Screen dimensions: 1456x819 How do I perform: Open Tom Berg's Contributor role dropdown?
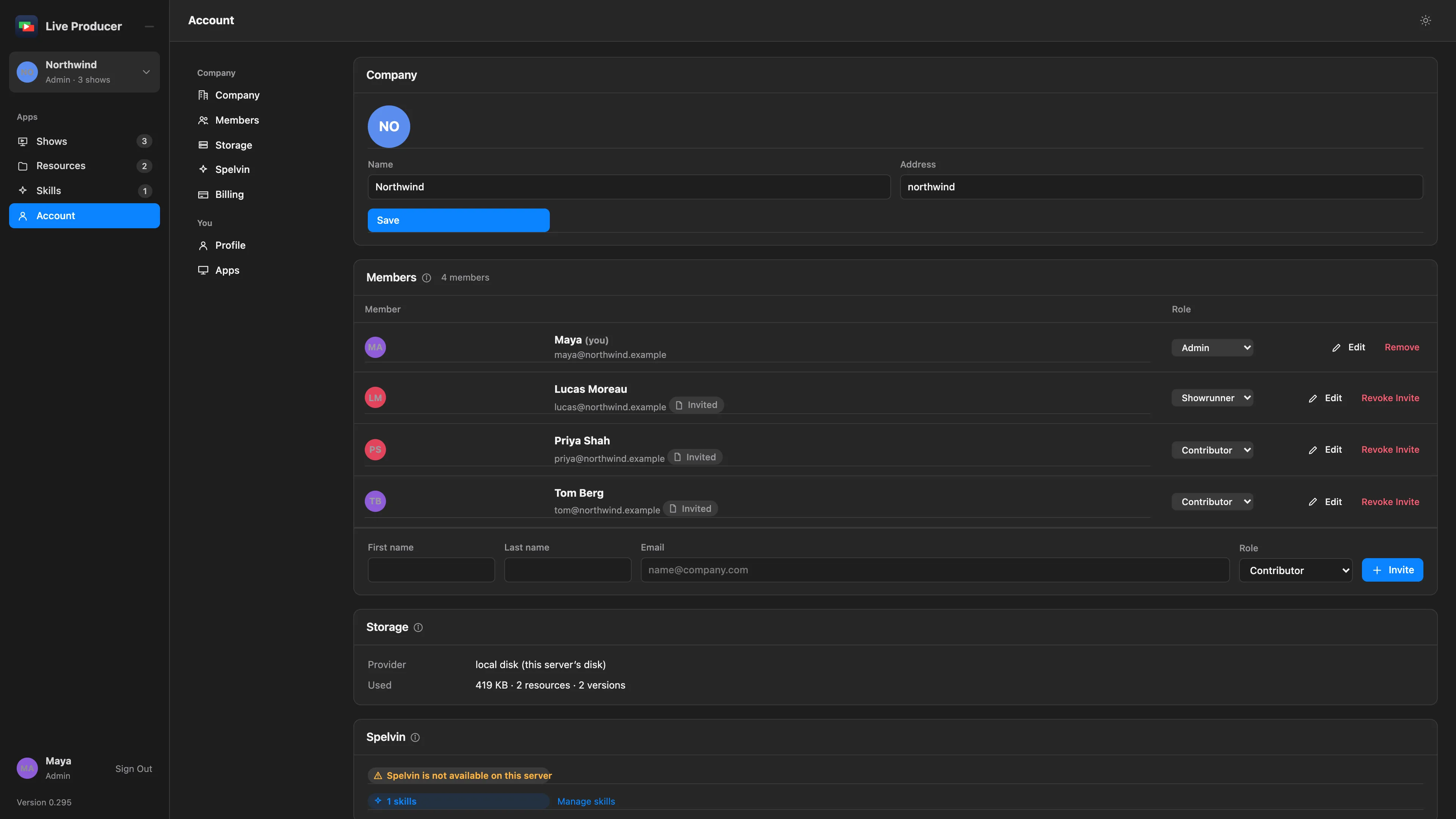coord(1213,501)
